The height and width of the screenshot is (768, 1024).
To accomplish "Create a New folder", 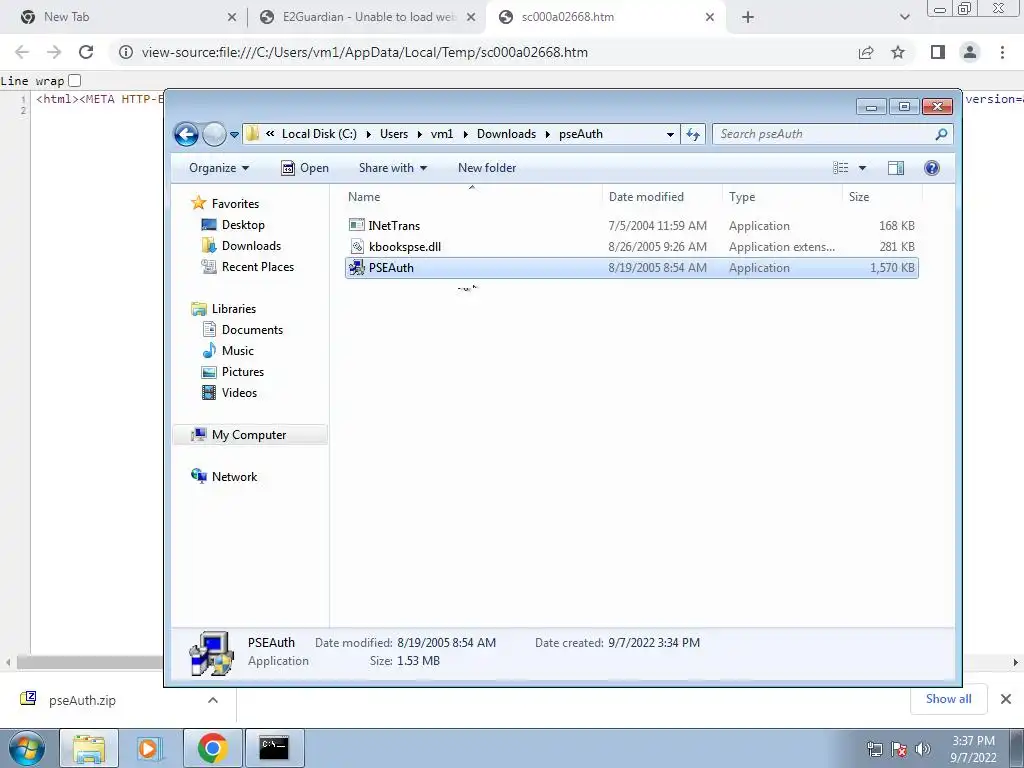I will pos(487,168).
